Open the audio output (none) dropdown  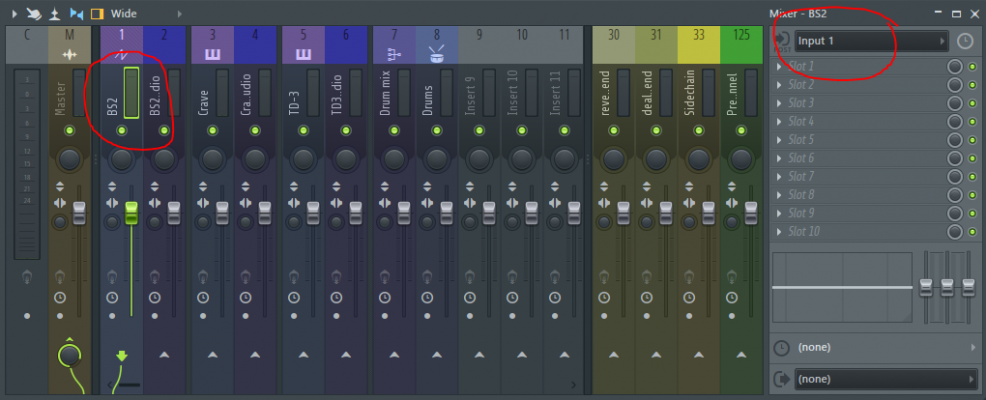[x=885, y=379]
